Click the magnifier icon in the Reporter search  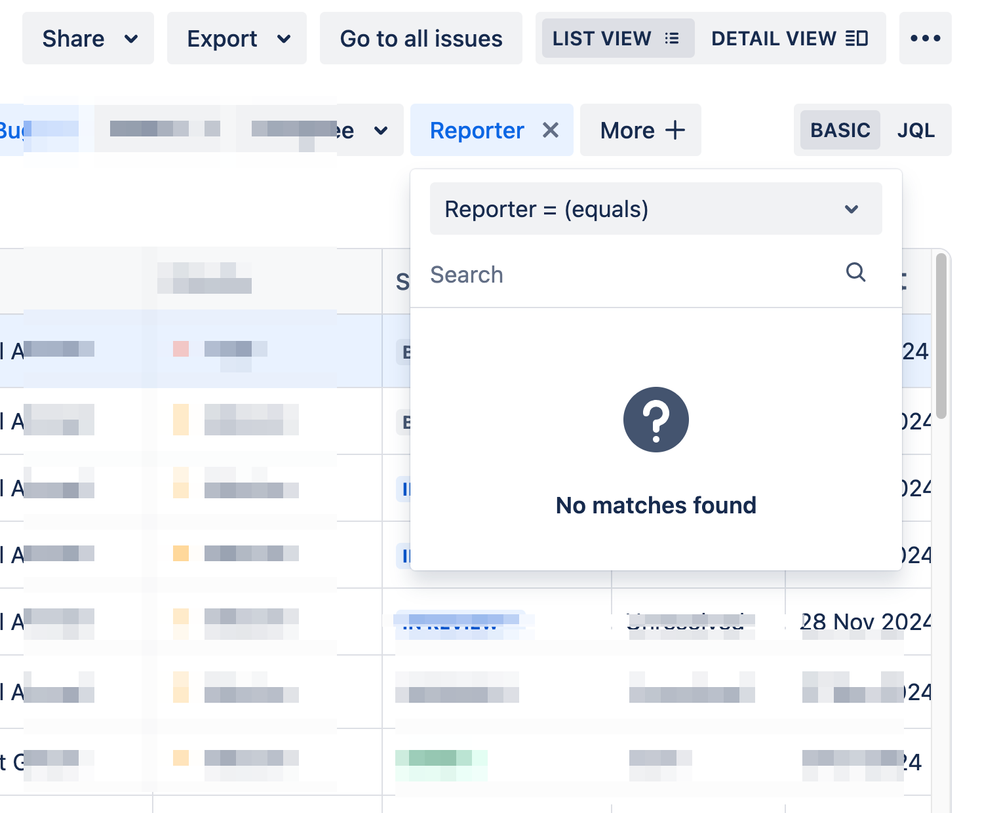[855, 273]
